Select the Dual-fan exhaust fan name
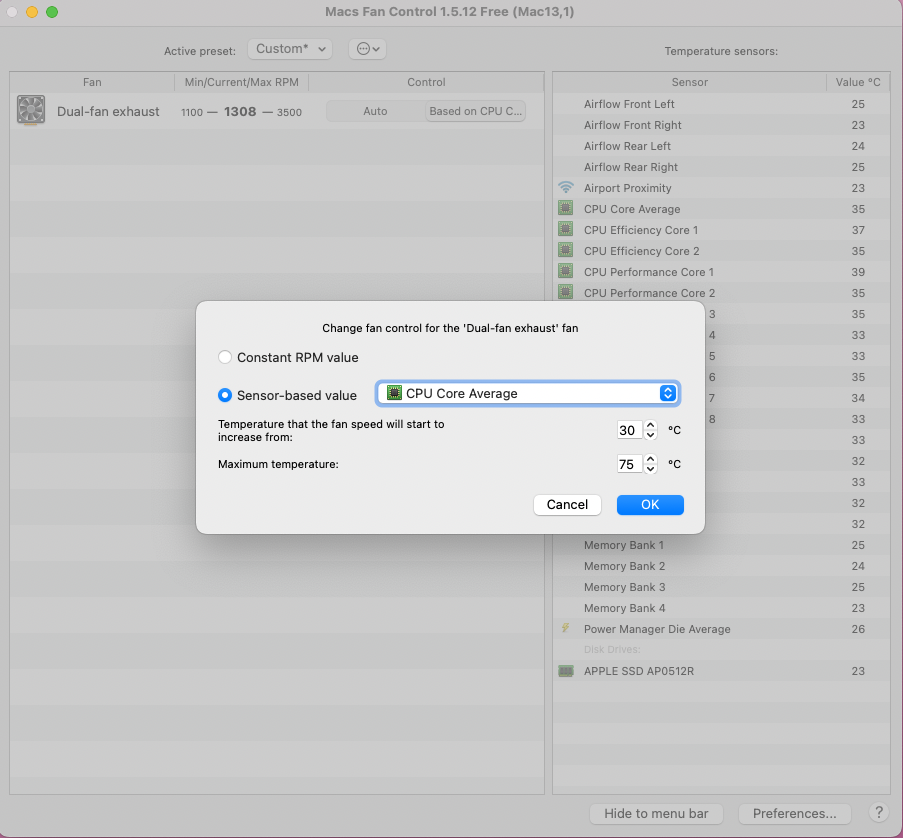 coord(108,111)
